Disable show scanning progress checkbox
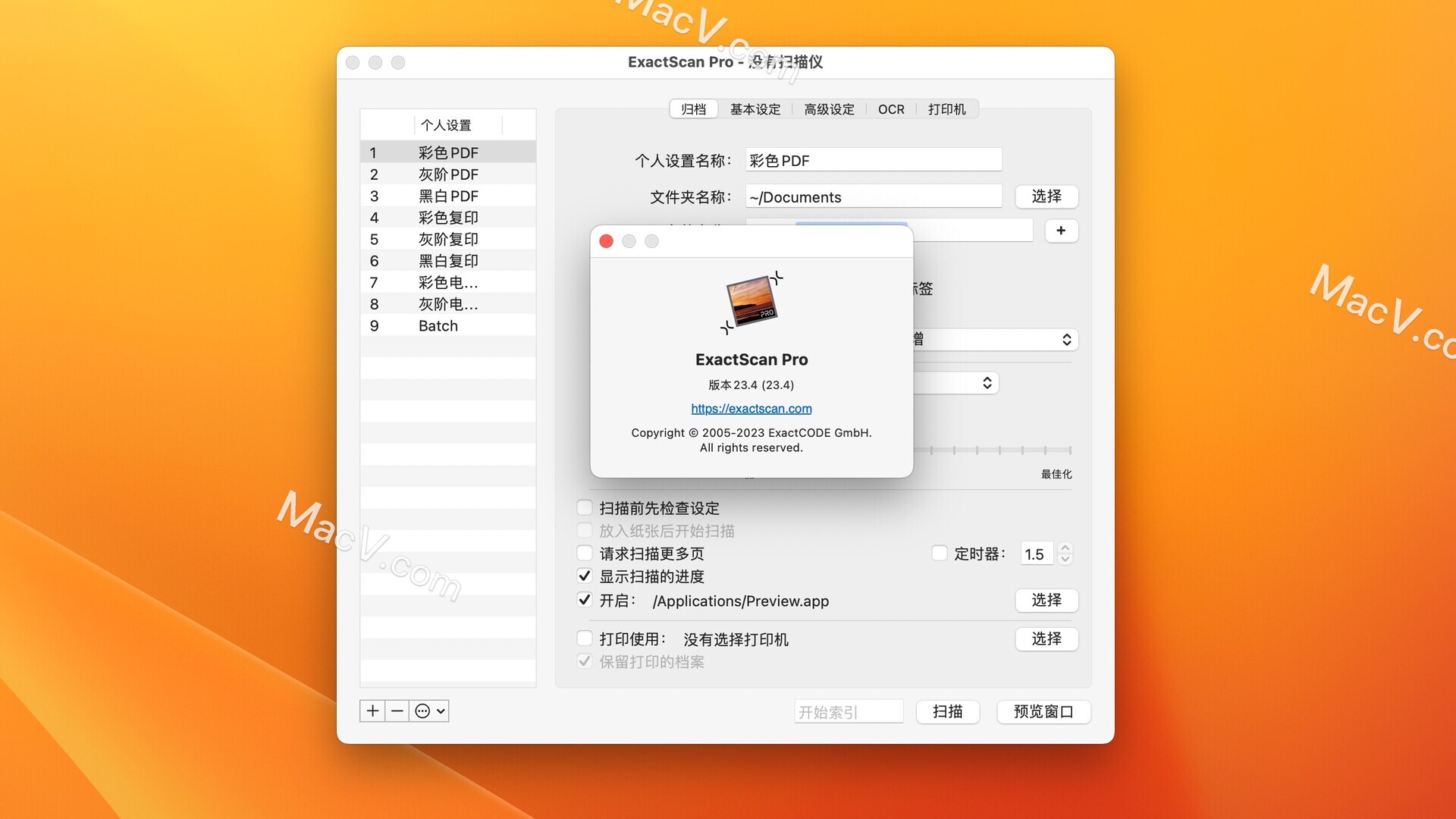The height and width of the screenshot is (819, 1456). (x=585, y=576)
